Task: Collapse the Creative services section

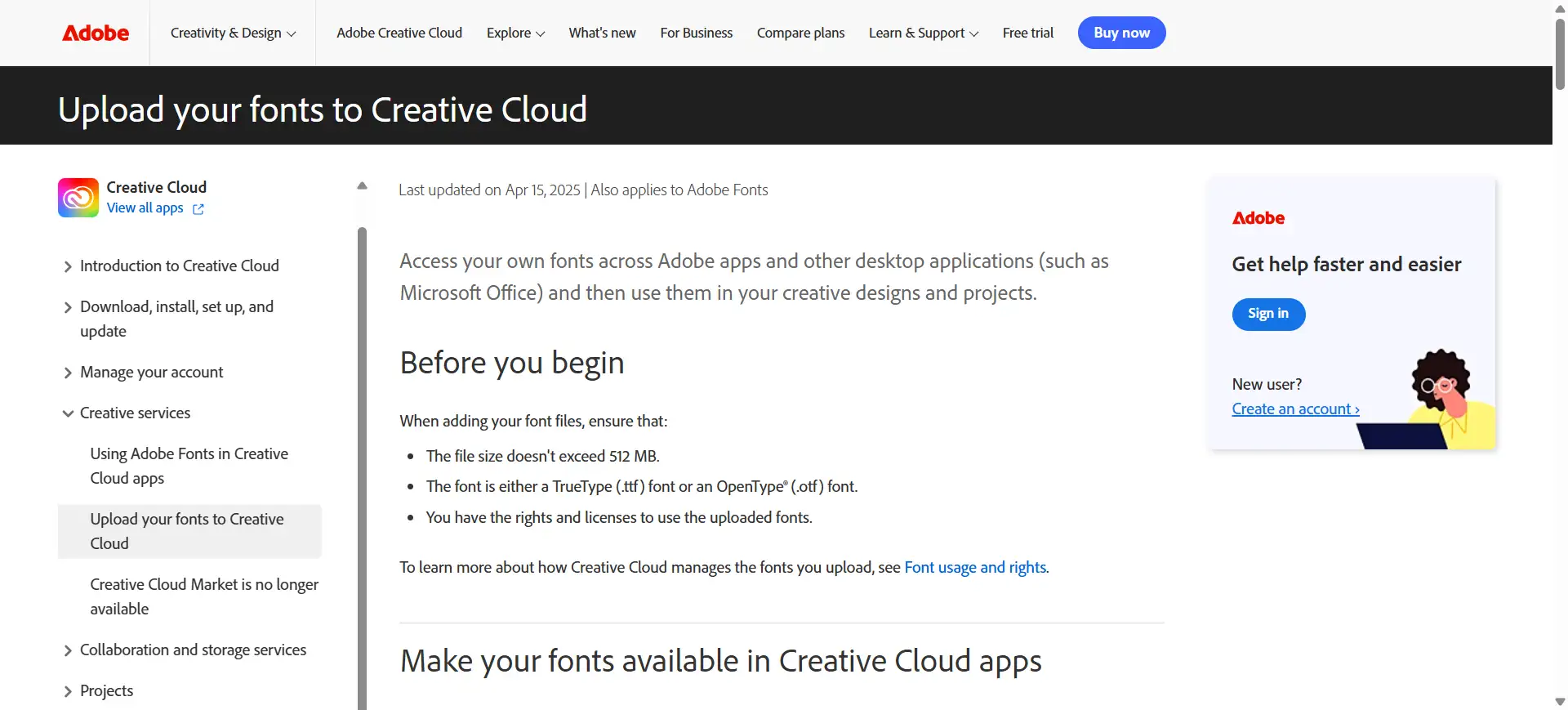Action: pos(127,413)
